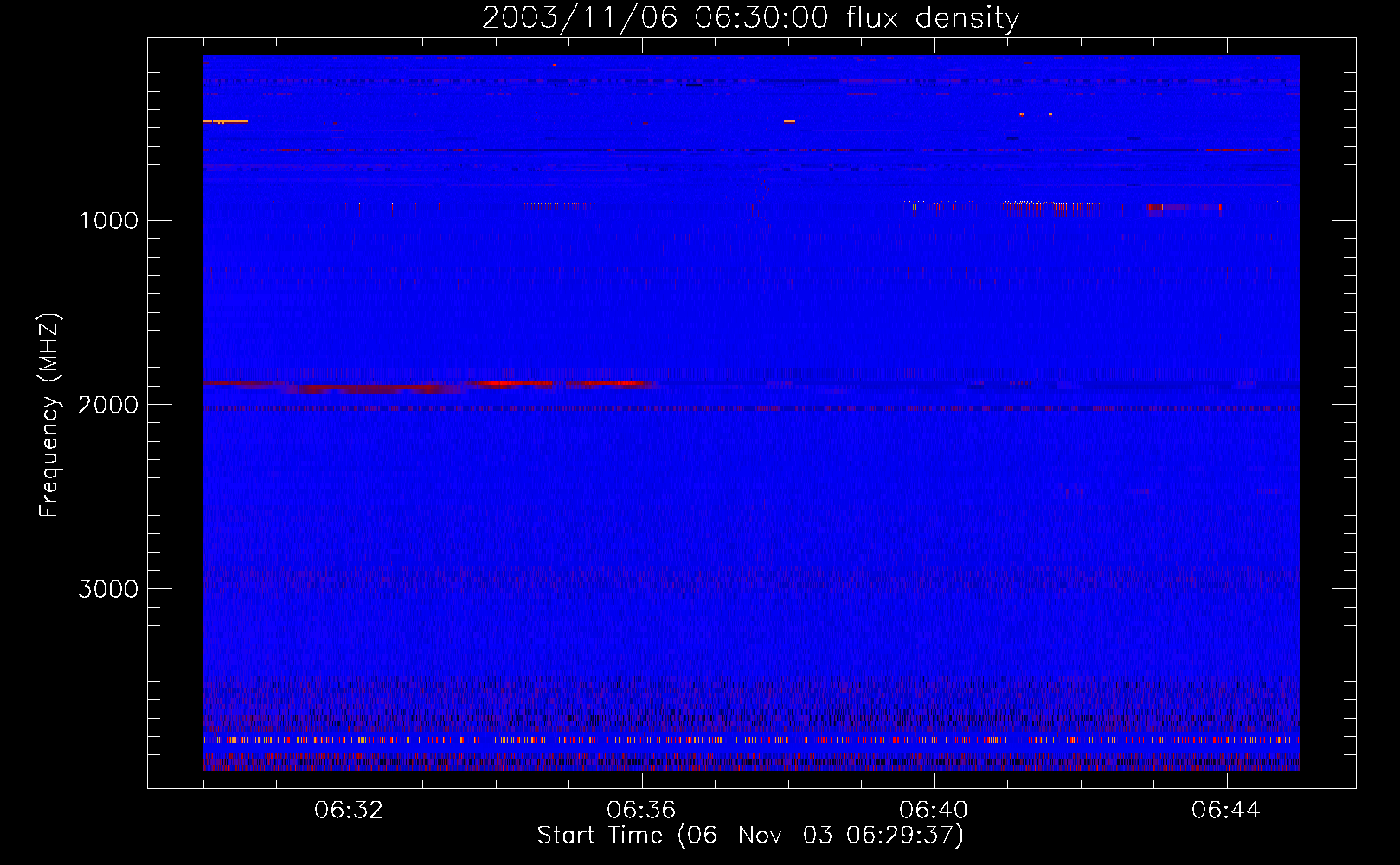Click the 3000 frequency tick label
Screen dimensions: 1400x865
(108, 589)
